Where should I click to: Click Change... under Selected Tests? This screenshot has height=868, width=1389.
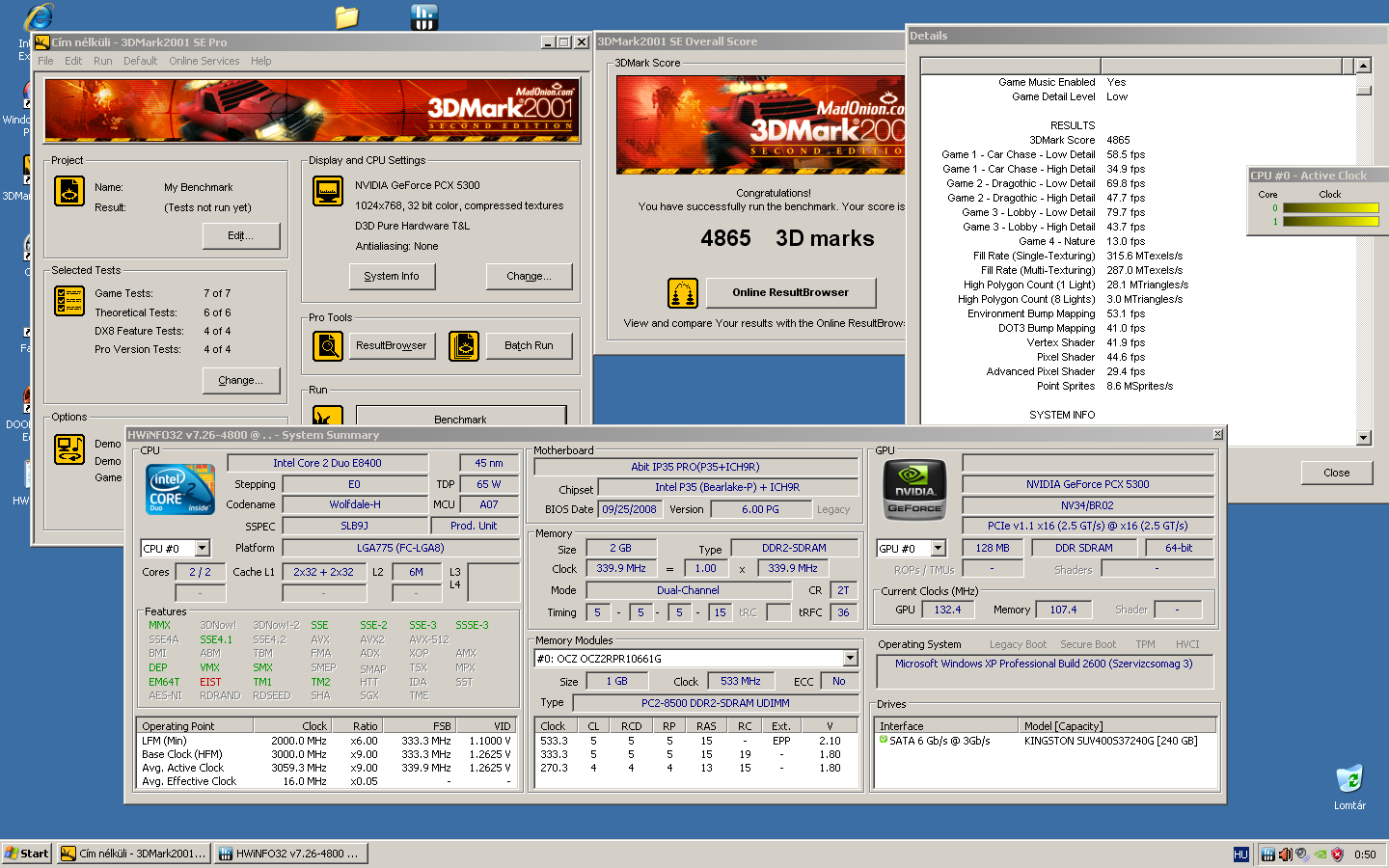(241, 380)
